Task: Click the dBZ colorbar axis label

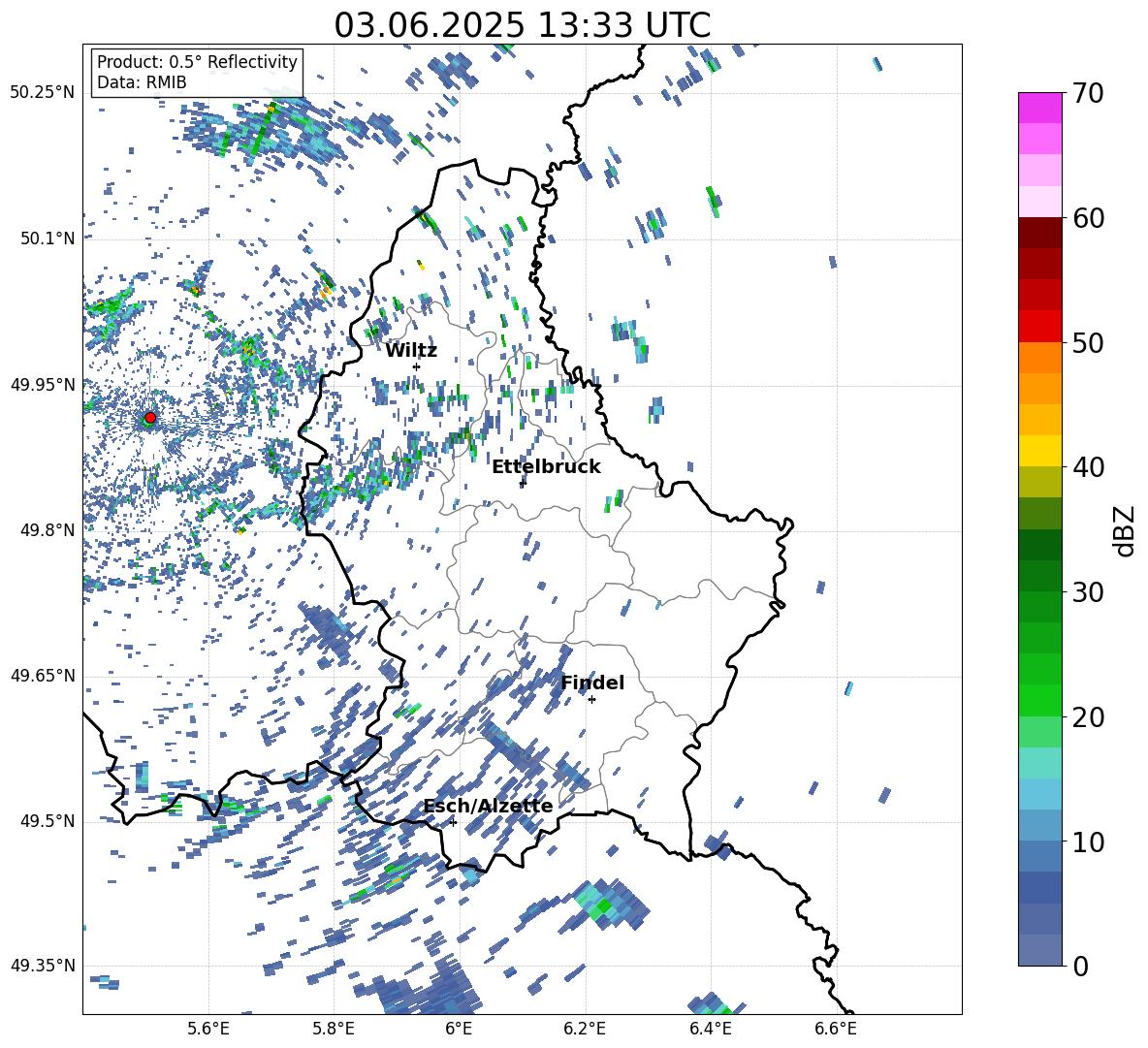Action: pyautogui.click(x=1124, y=530)
